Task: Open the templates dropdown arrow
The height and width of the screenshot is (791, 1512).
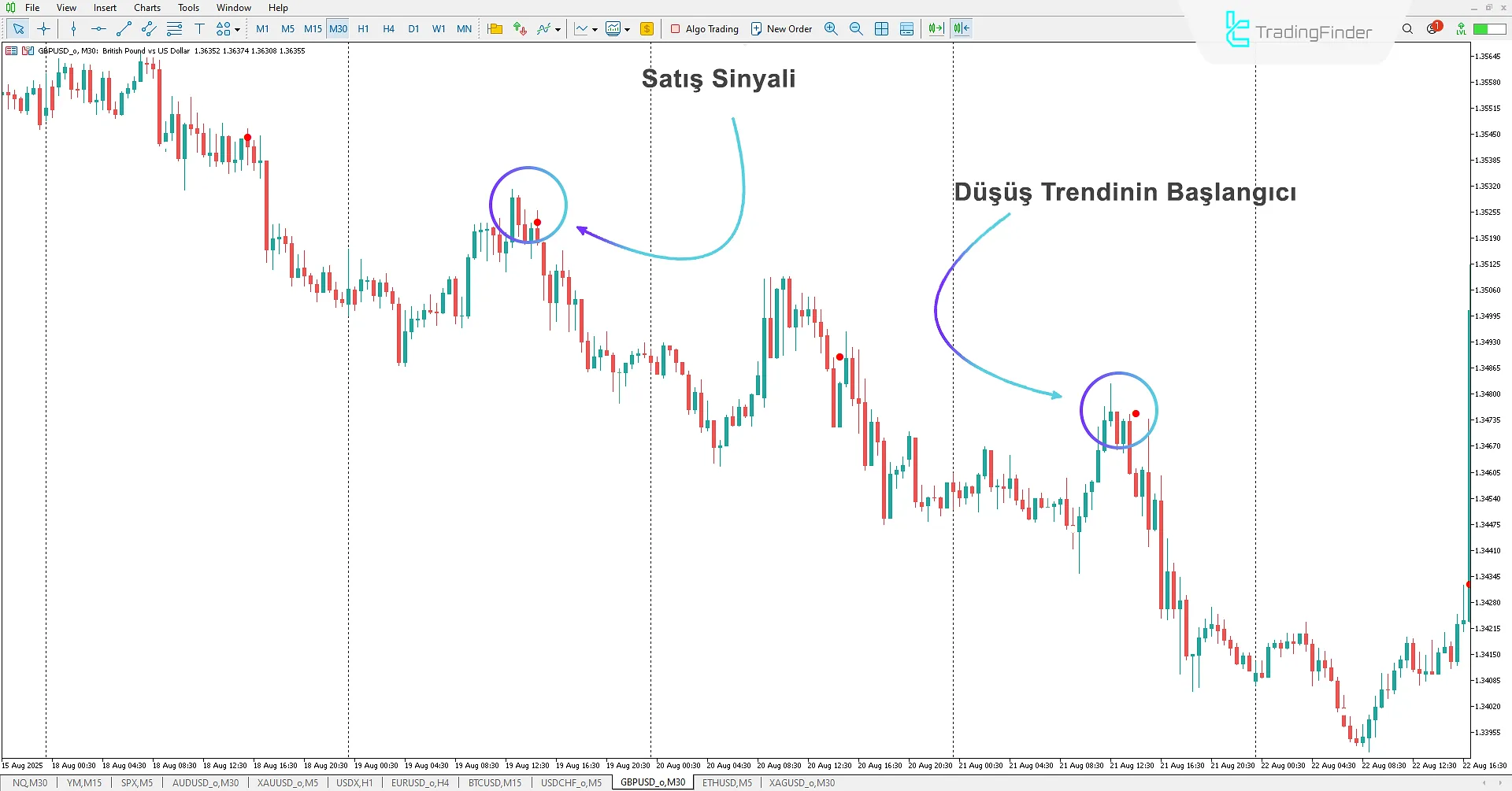Action: (x=627, y=29)
